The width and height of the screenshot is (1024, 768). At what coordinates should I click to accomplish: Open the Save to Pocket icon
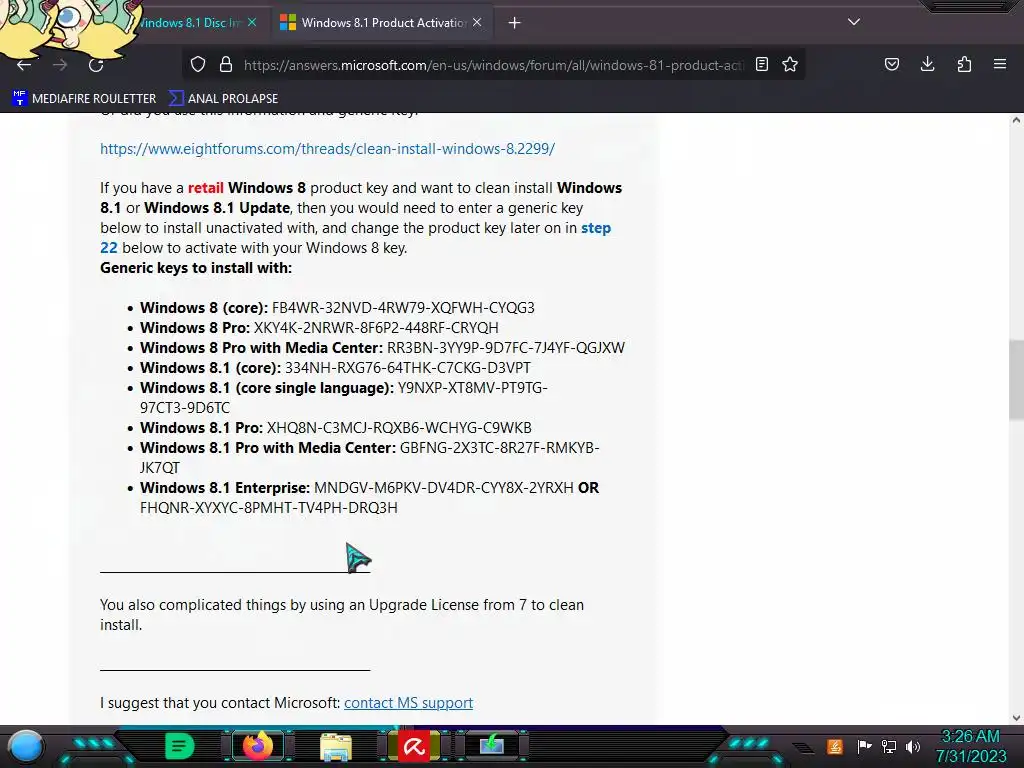point(891,64)
